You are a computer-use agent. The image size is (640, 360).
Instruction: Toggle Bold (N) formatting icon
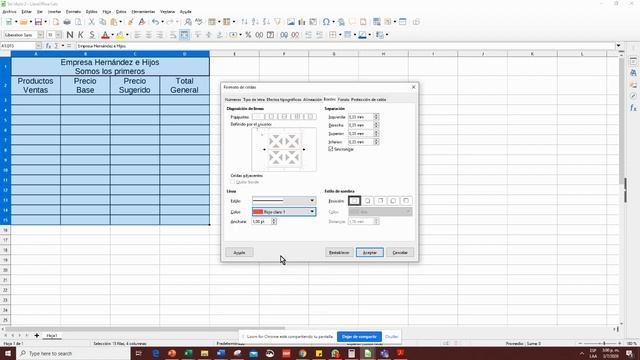(70, 35)
